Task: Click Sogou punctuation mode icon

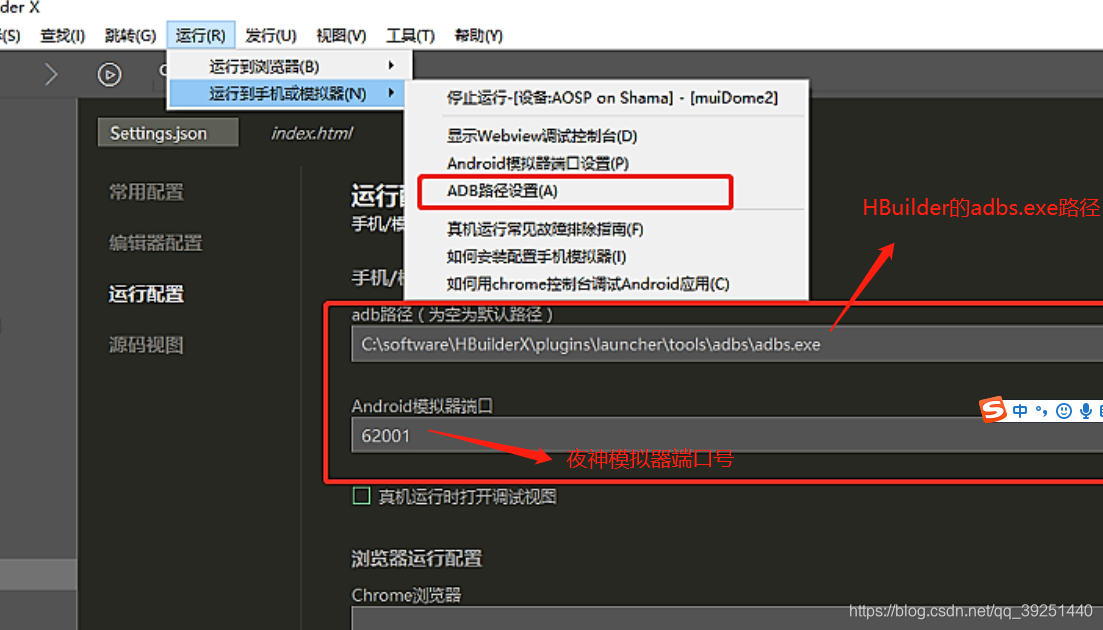Action: [x=1042, y=411]
